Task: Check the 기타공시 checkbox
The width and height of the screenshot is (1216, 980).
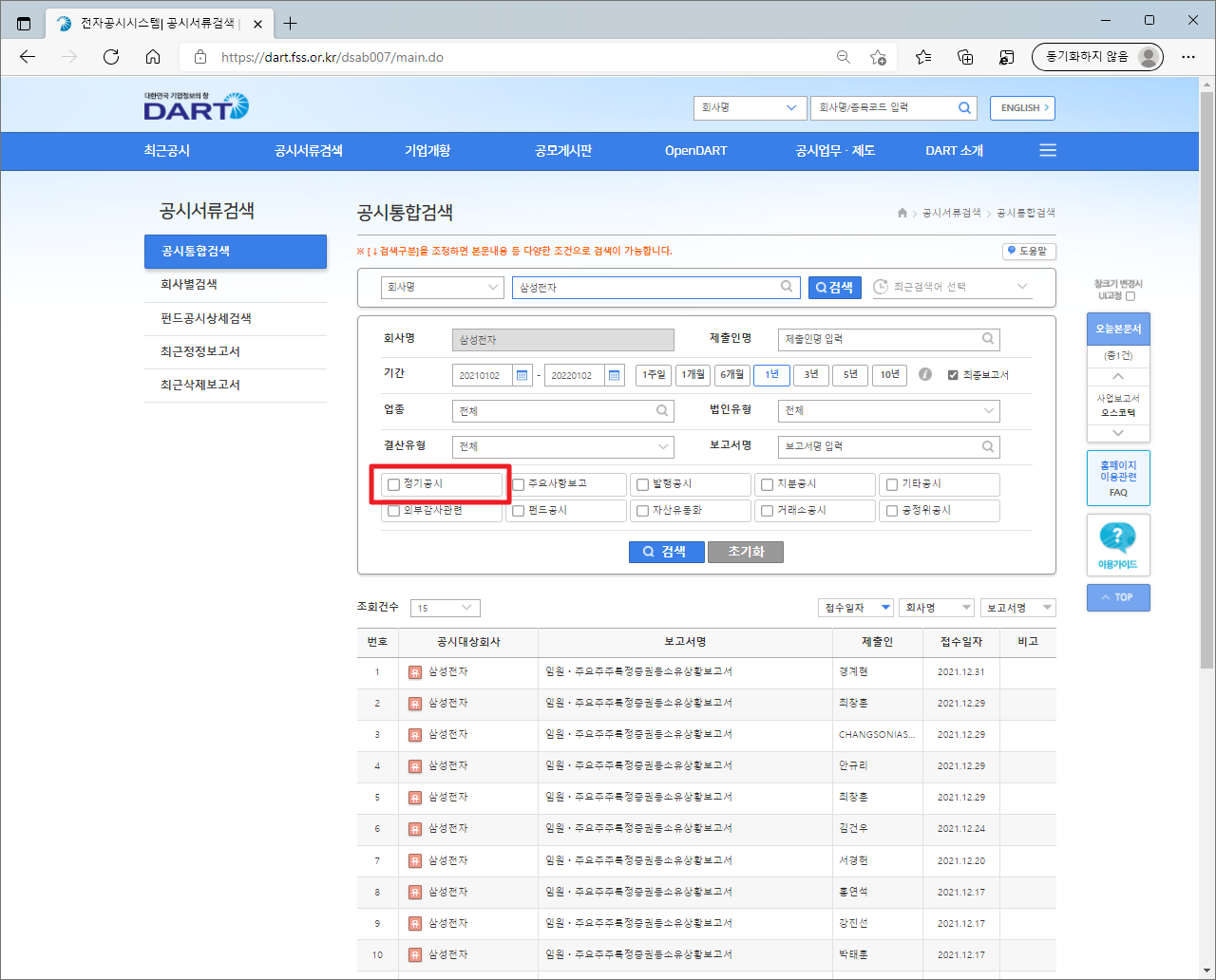Action: tap(892, 484)
